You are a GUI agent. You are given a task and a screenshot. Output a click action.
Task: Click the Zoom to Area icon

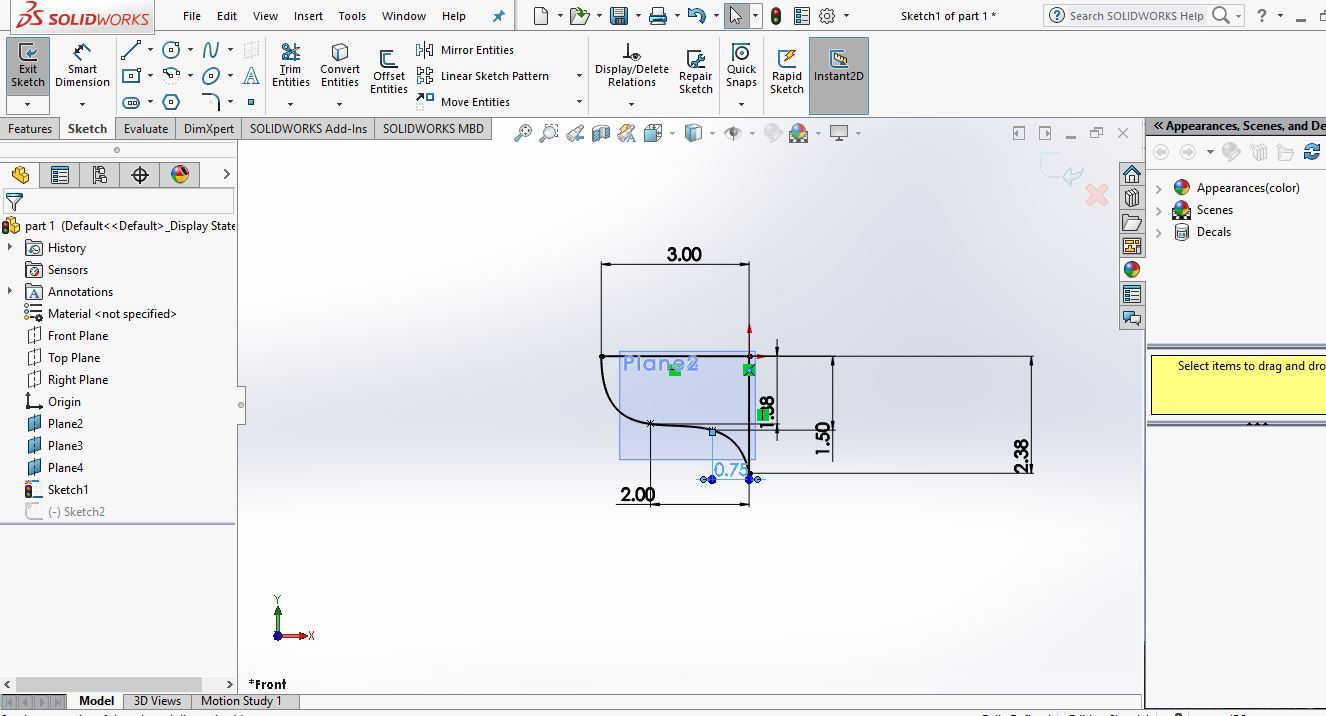point(548,133)
